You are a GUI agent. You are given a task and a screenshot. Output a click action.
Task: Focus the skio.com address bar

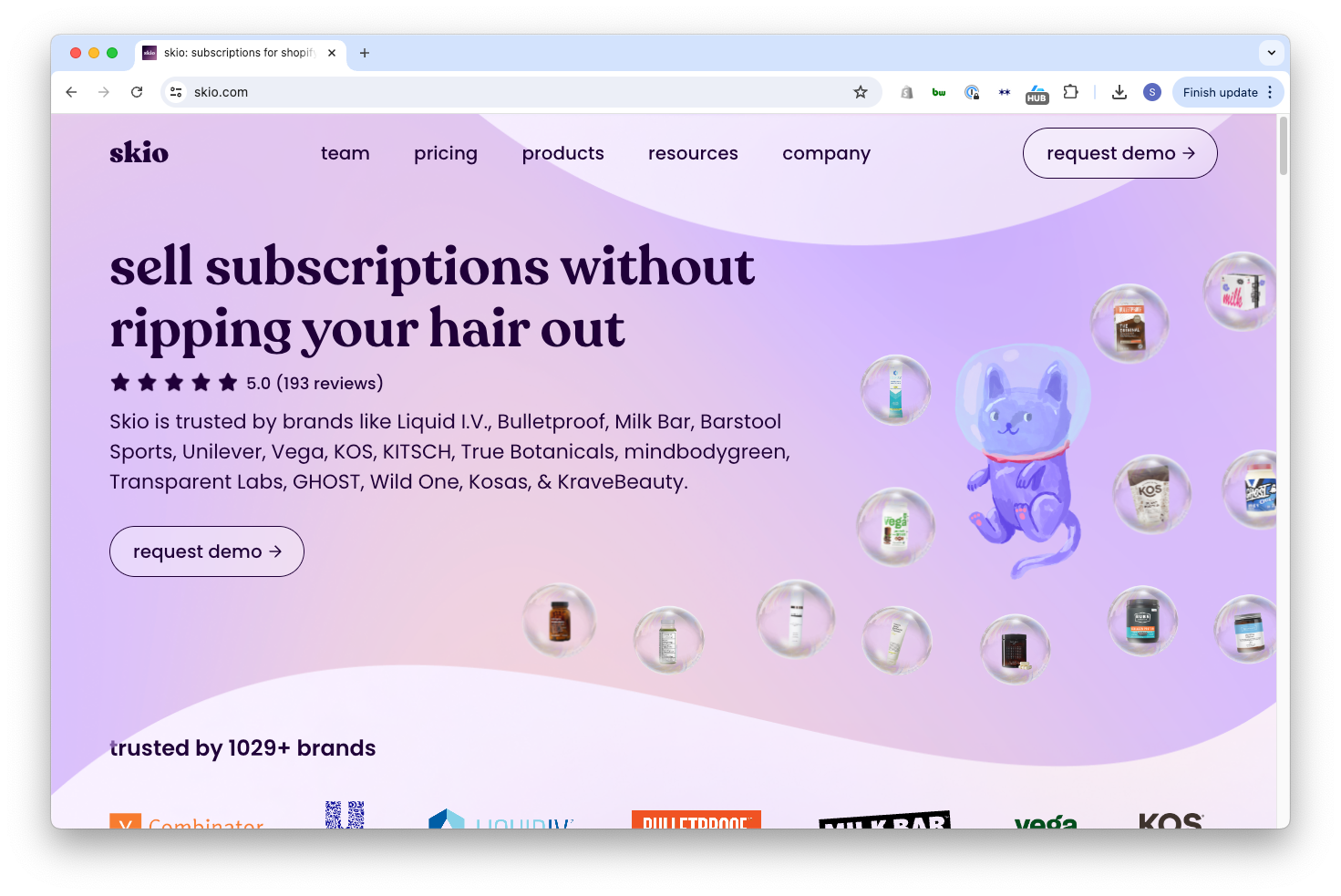pyautogui.click(x=520, y=92)
